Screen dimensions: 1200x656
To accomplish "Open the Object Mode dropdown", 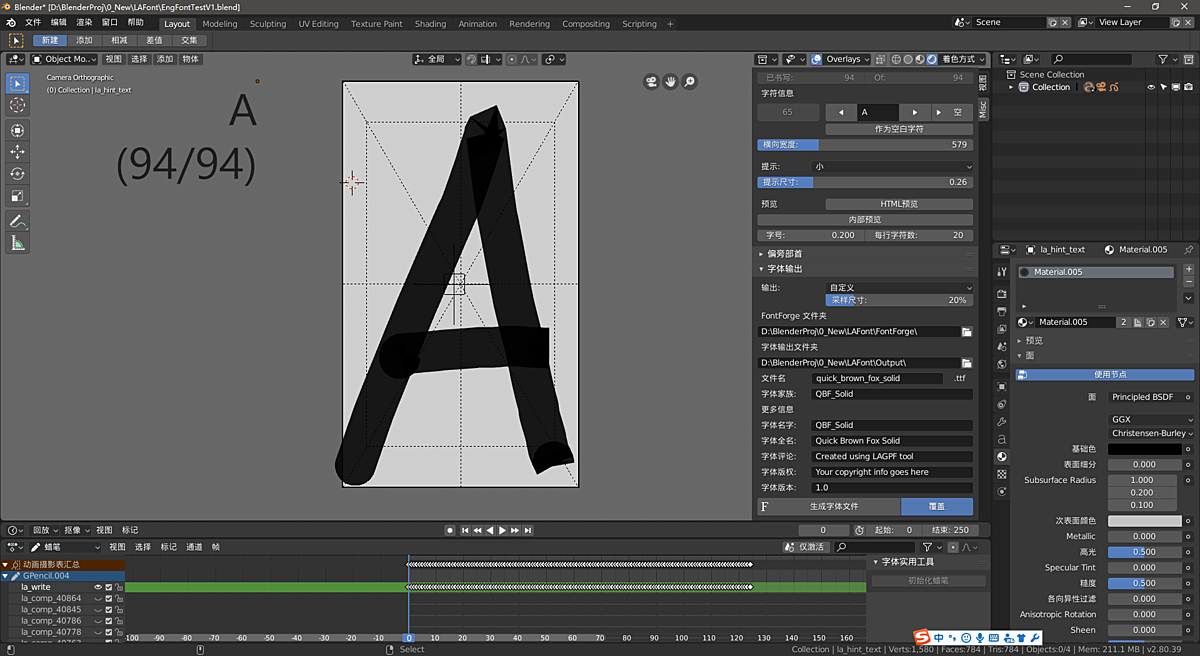I will [64, 59].
